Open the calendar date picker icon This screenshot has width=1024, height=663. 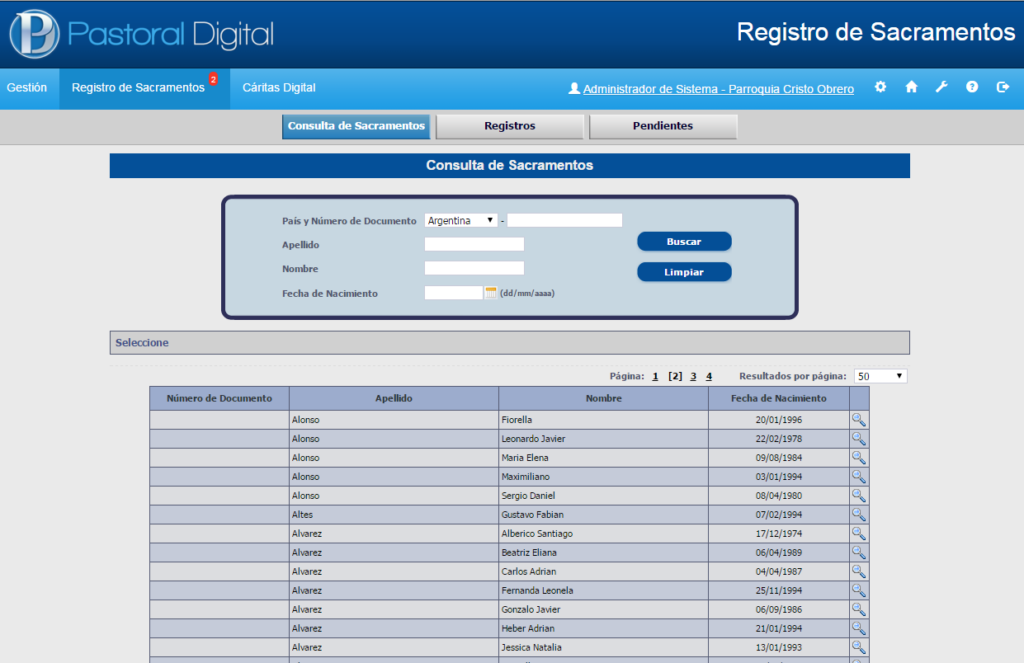[x=490, y=293]
